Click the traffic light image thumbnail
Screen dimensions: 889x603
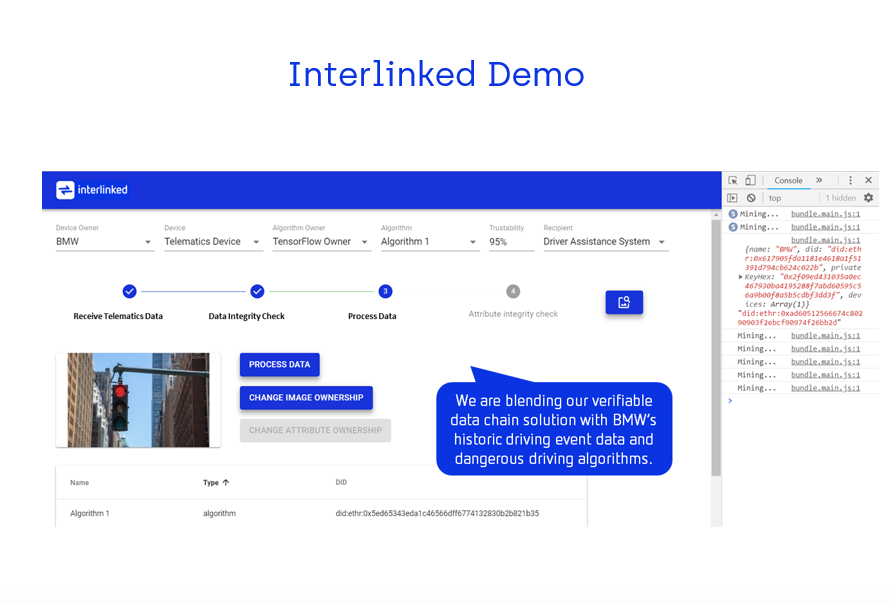coord(138,400)
